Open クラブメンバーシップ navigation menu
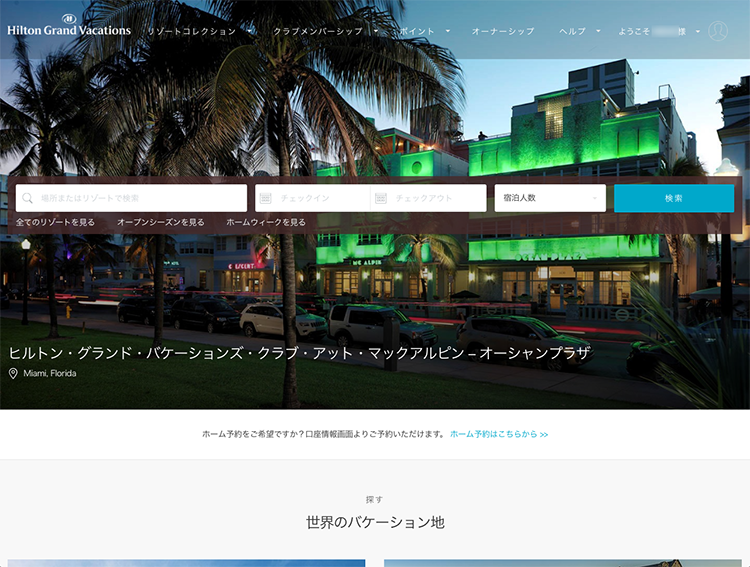 318,32
